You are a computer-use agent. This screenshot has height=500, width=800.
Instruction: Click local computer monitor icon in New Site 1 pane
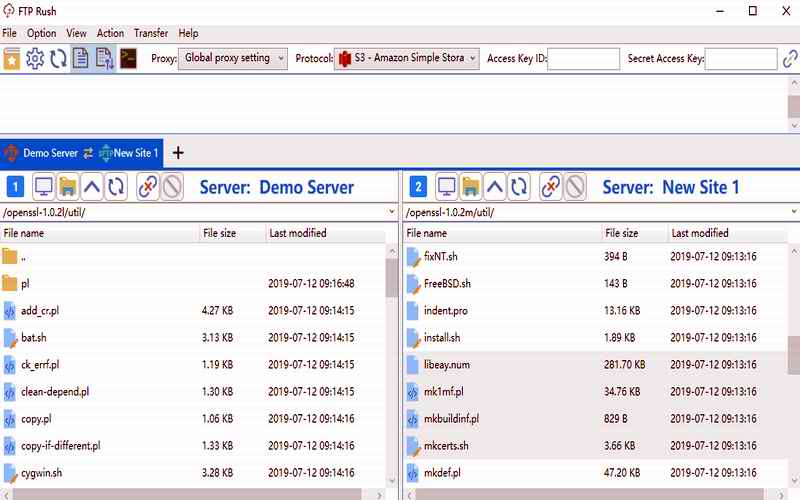point(446,186)
